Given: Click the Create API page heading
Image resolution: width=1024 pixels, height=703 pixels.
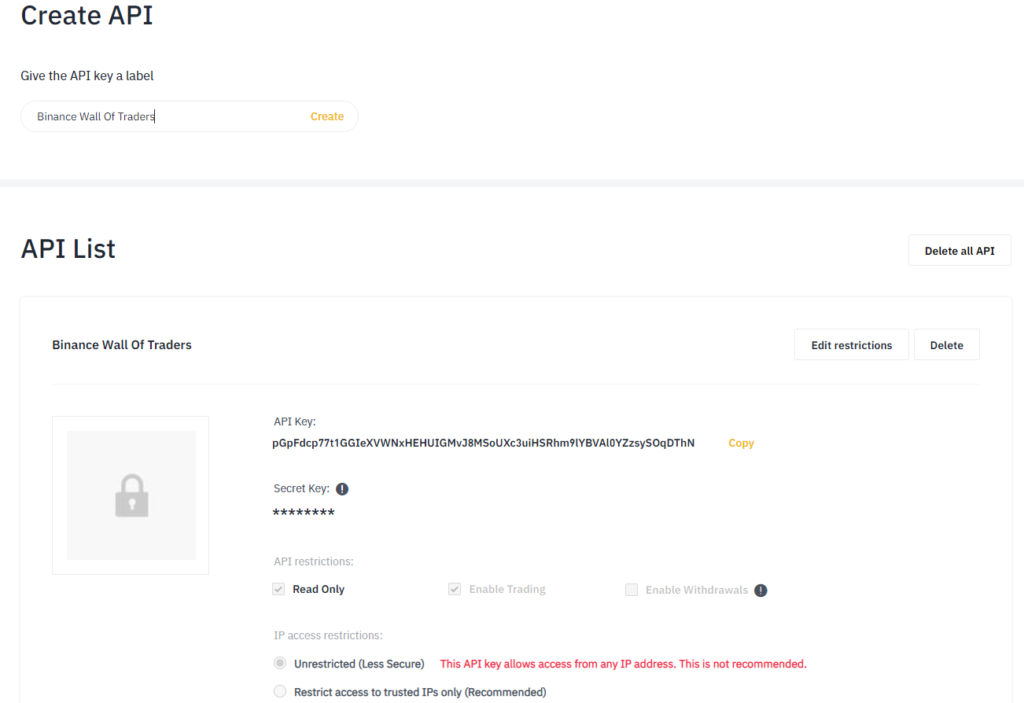Looking at the screenshot, I should (x=86, y=16).
